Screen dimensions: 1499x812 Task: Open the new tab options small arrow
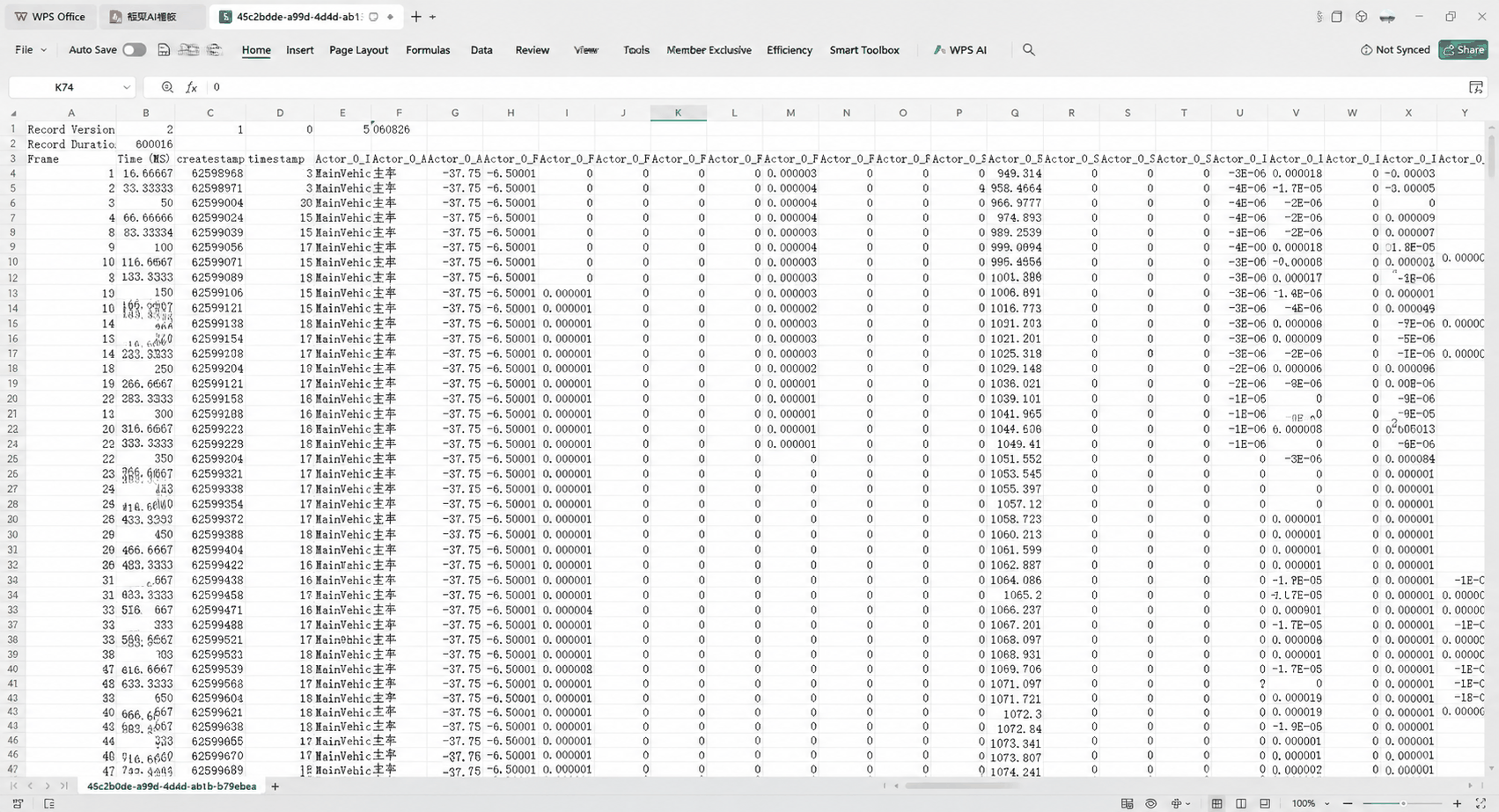click(432, 17)
